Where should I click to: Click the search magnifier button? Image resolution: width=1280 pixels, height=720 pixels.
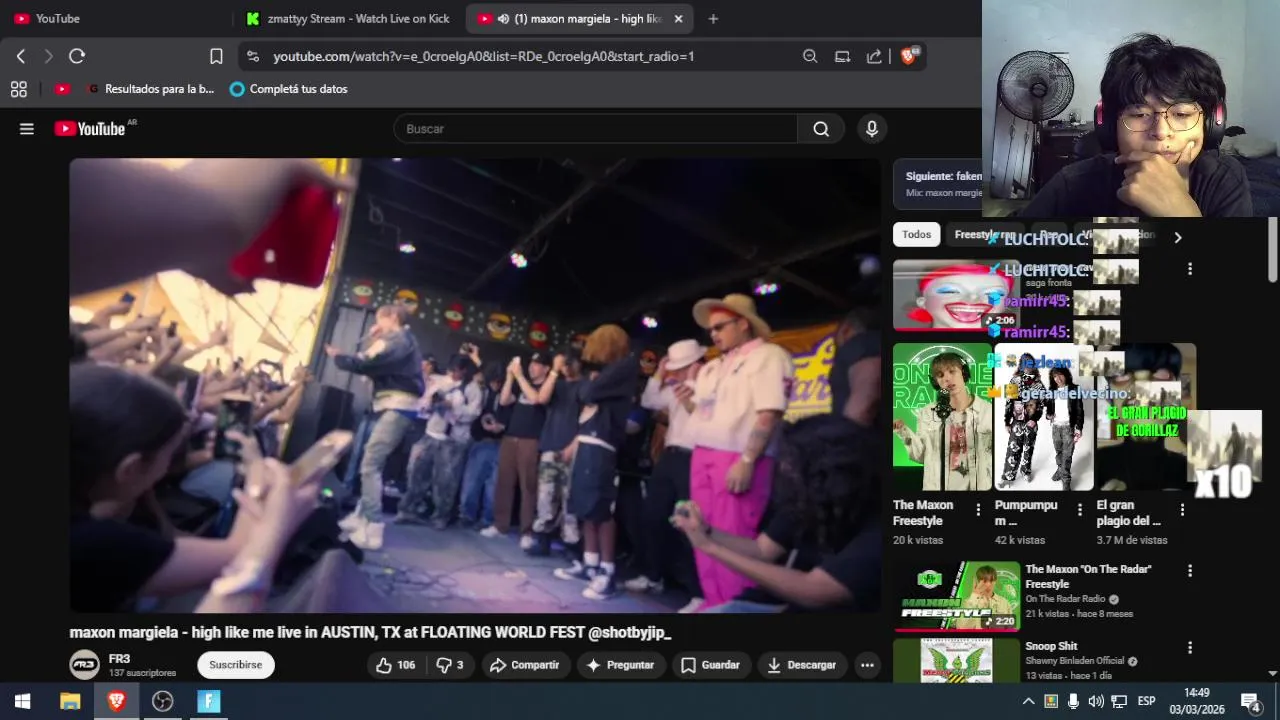point(821,128)
